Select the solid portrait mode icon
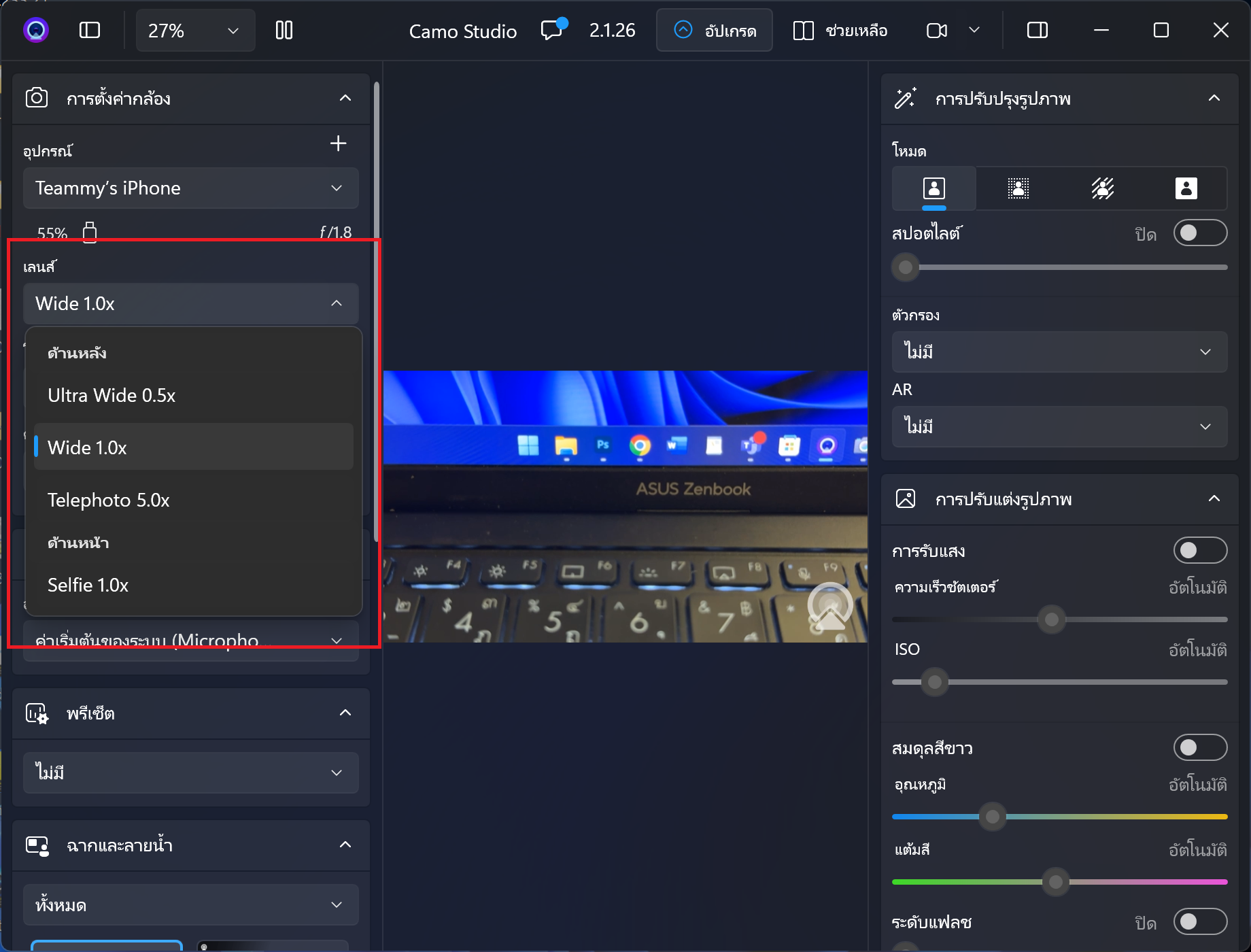The height and width of the screenshot is (952, 1251). point(1186,188)
